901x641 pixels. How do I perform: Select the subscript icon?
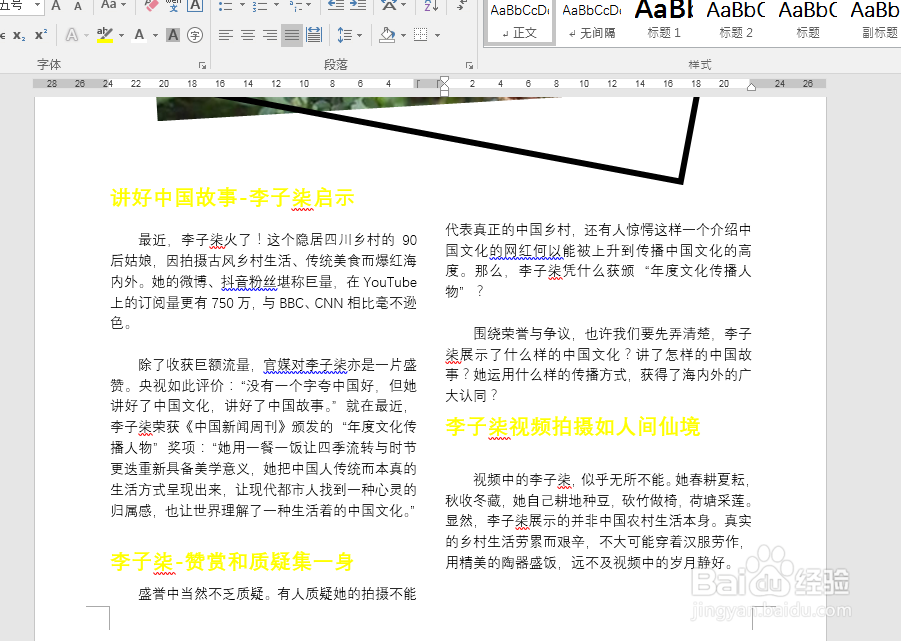tap(21, 33)
